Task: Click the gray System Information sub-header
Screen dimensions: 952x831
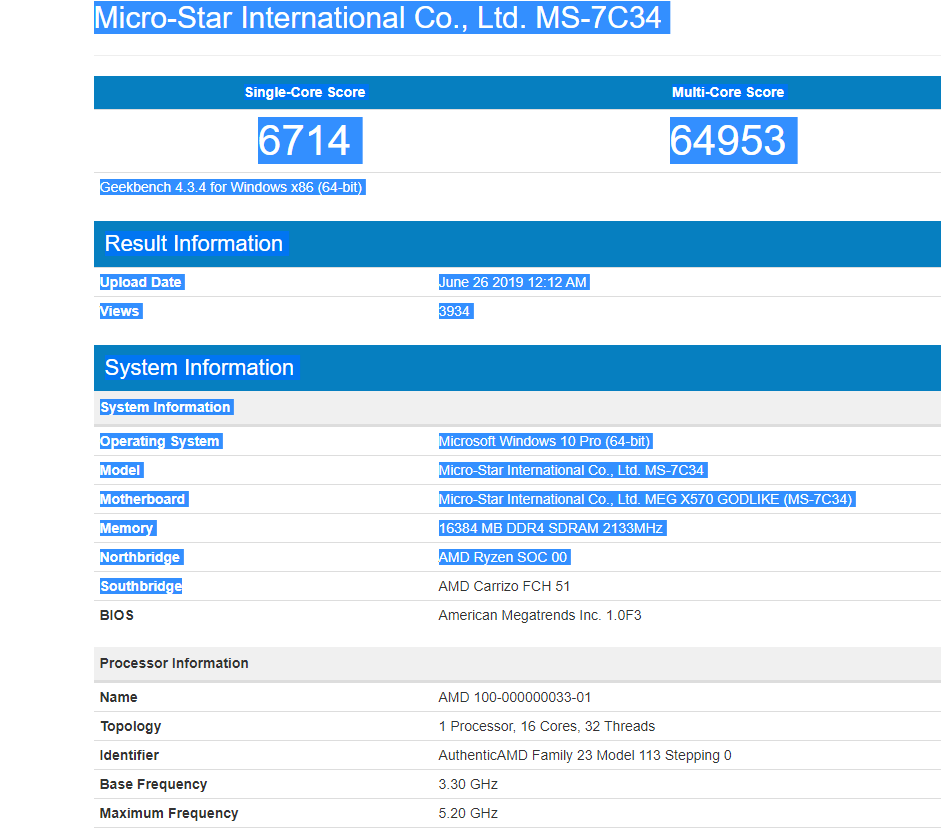Action: point(166,407)
